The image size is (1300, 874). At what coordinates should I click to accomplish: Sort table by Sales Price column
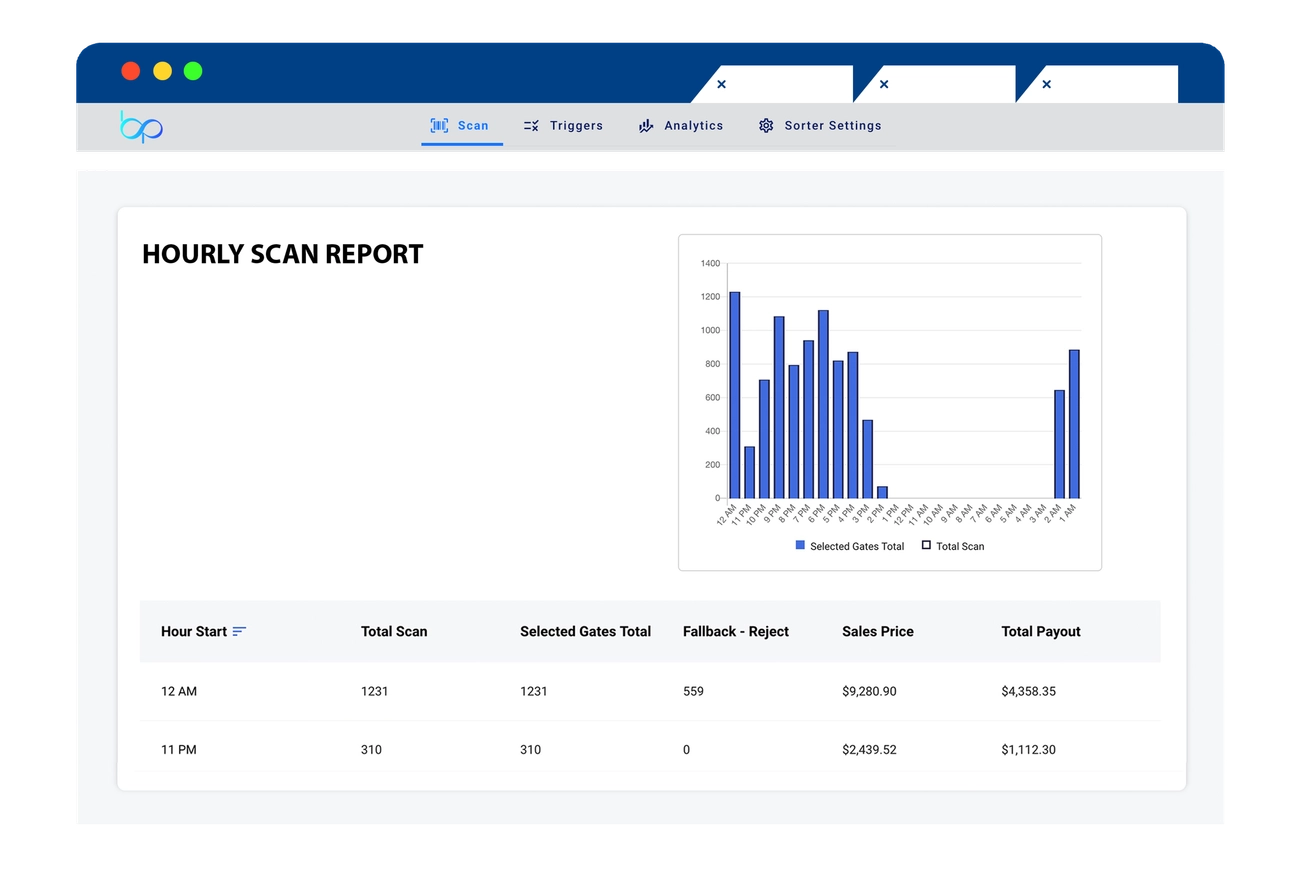[877, 632]
